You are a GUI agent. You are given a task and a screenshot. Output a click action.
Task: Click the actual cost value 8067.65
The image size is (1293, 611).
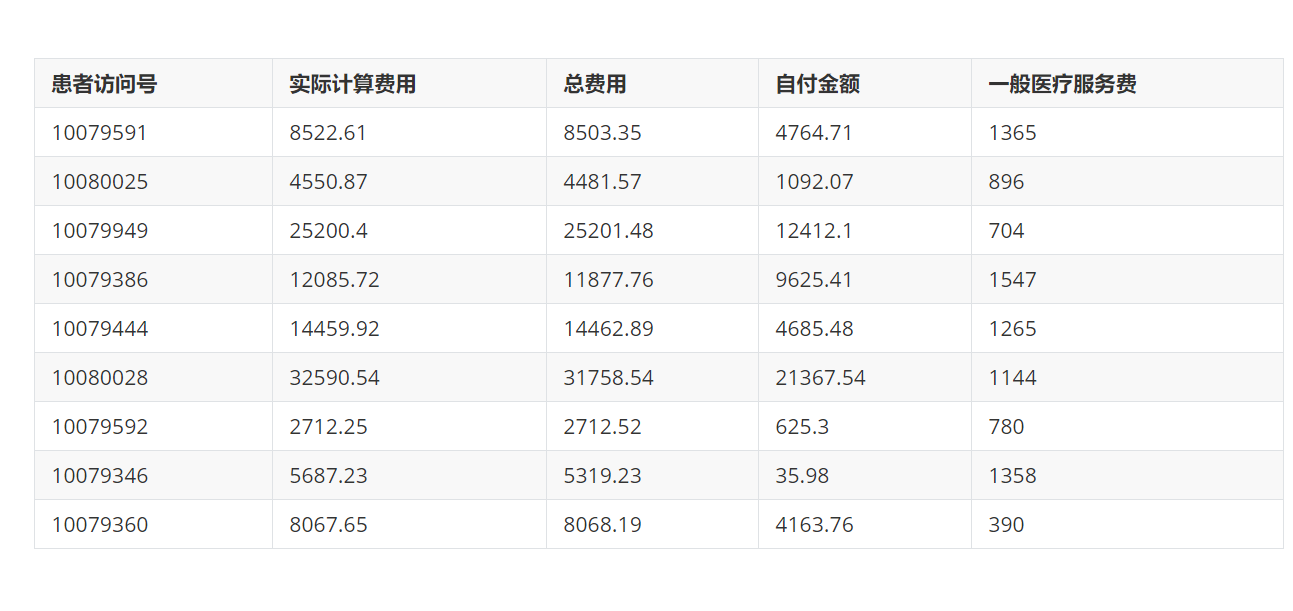(x=328, y=525)
